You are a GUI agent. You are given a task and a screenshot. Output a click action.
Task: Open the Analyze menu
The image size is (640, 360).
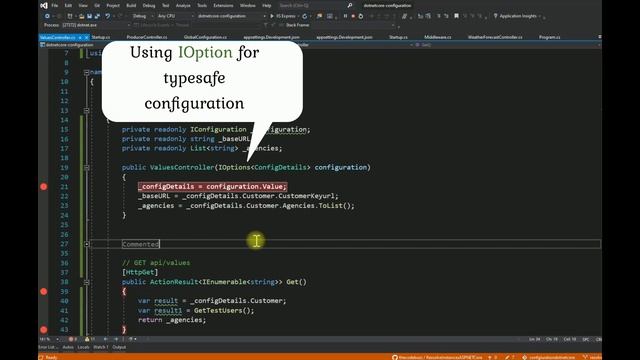183,5
